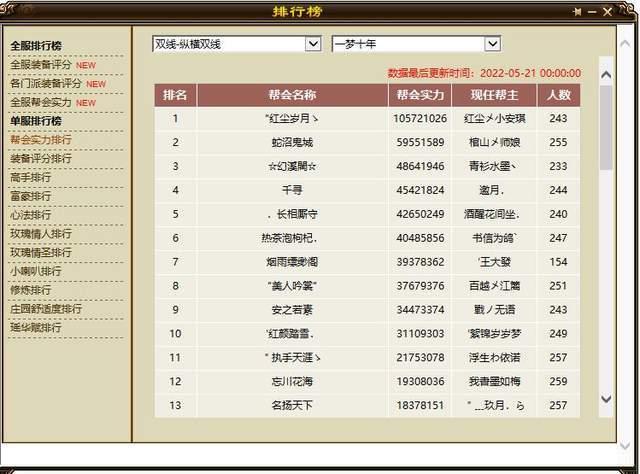Image resolution: width=640 pixels, height=474 pixels.
Task: Open 帮会实力排行 in the sidebar
Action: click(40, 140)
